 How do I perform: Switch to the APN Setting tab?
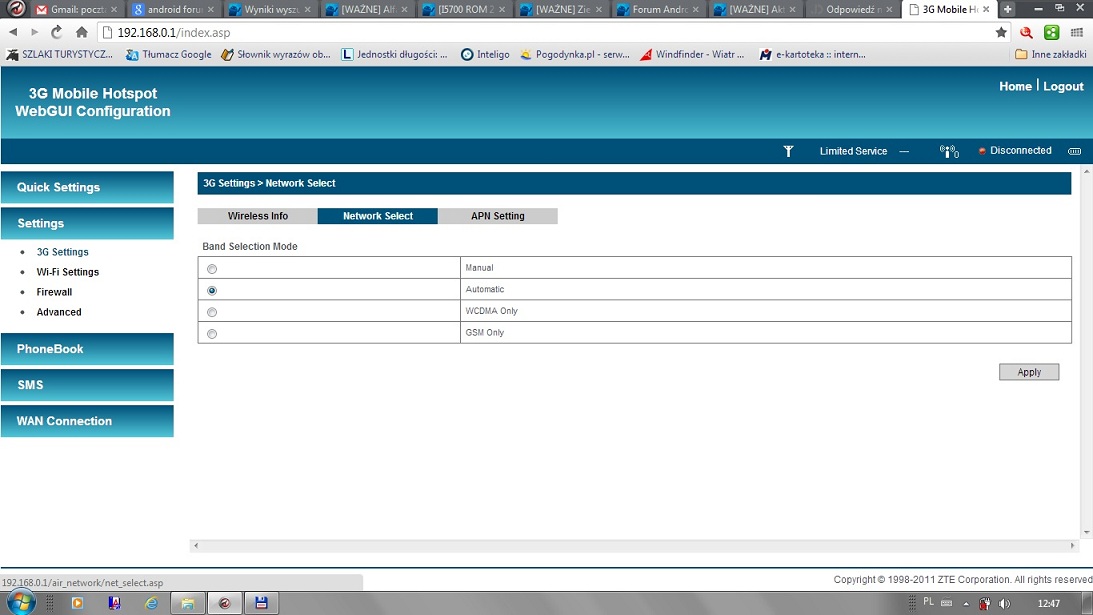(497, 216)
